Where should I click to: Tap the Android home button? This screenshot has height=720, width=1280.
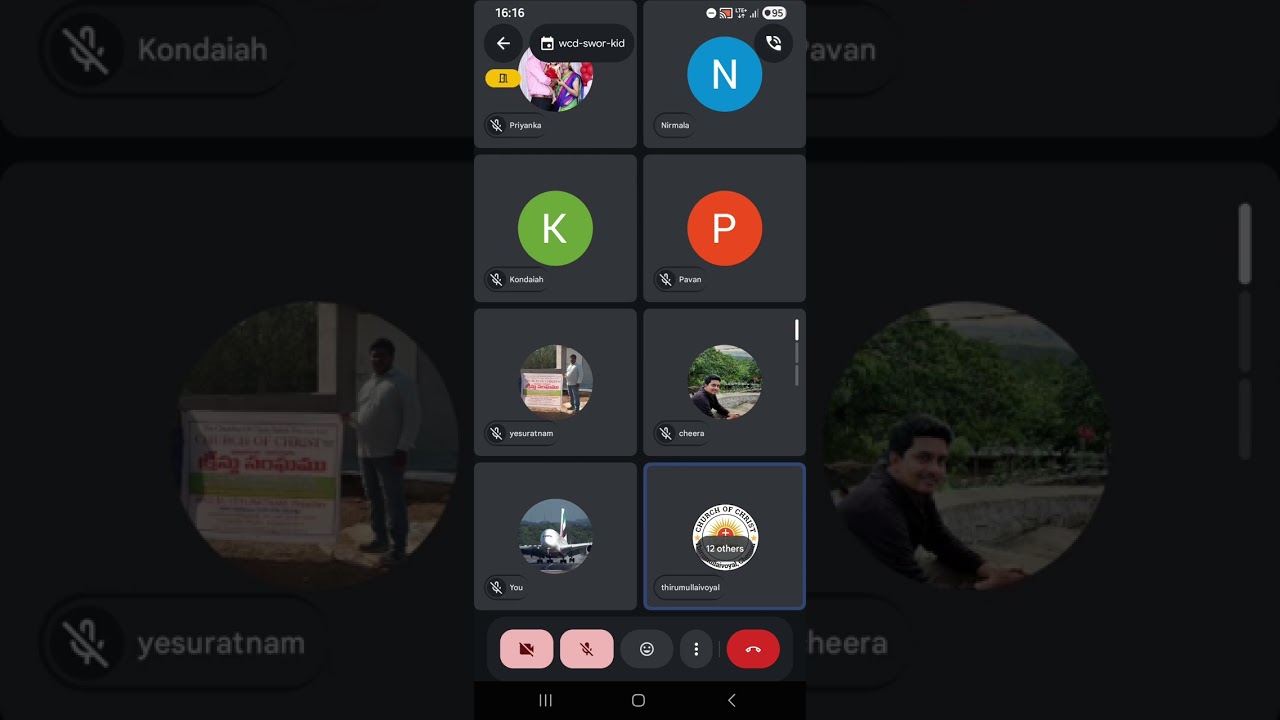[x=639, y=700]
